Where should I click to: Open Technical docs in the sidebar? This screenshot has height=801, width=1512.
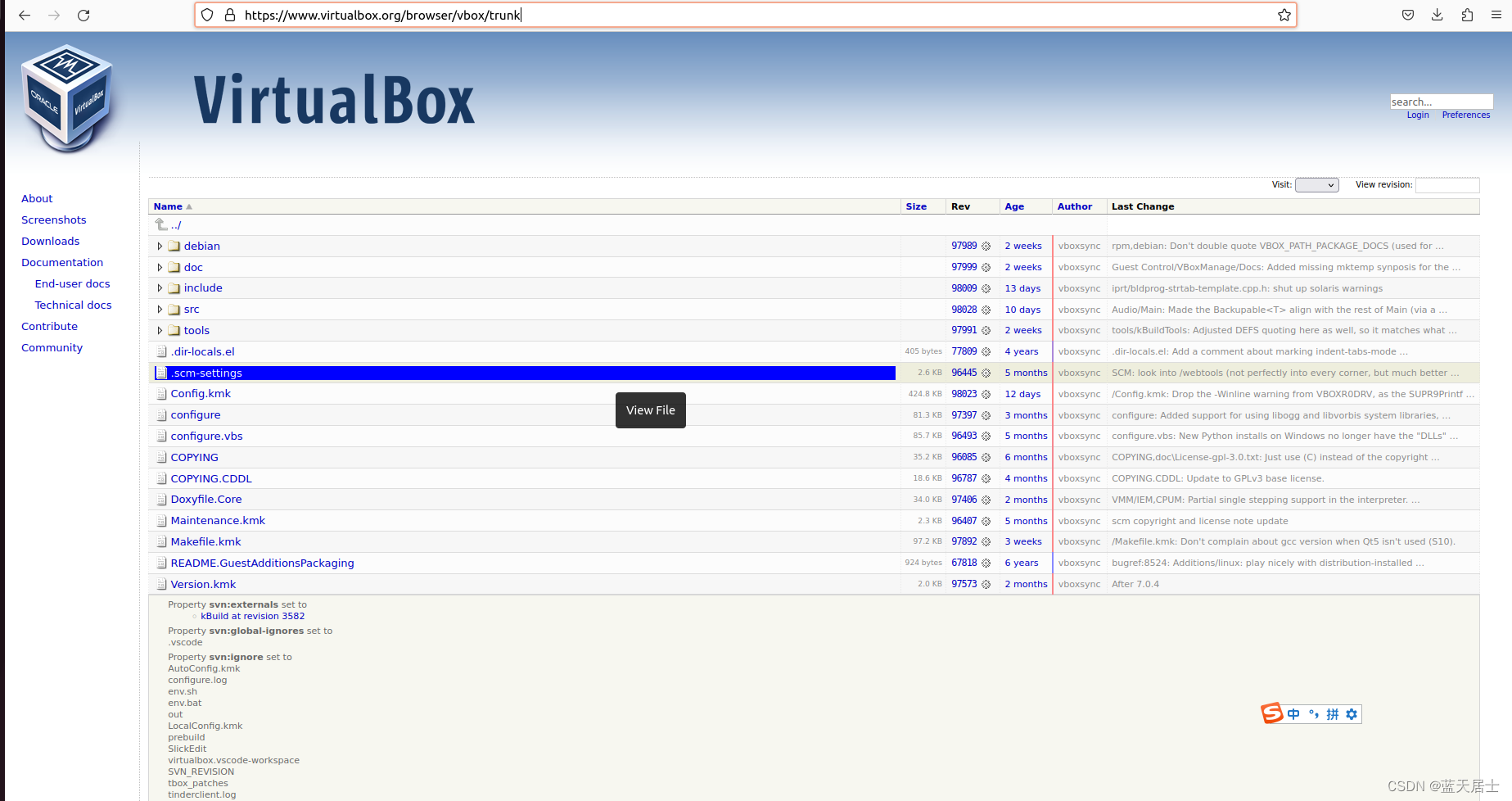pyautogui.click(x=73, y=305)
